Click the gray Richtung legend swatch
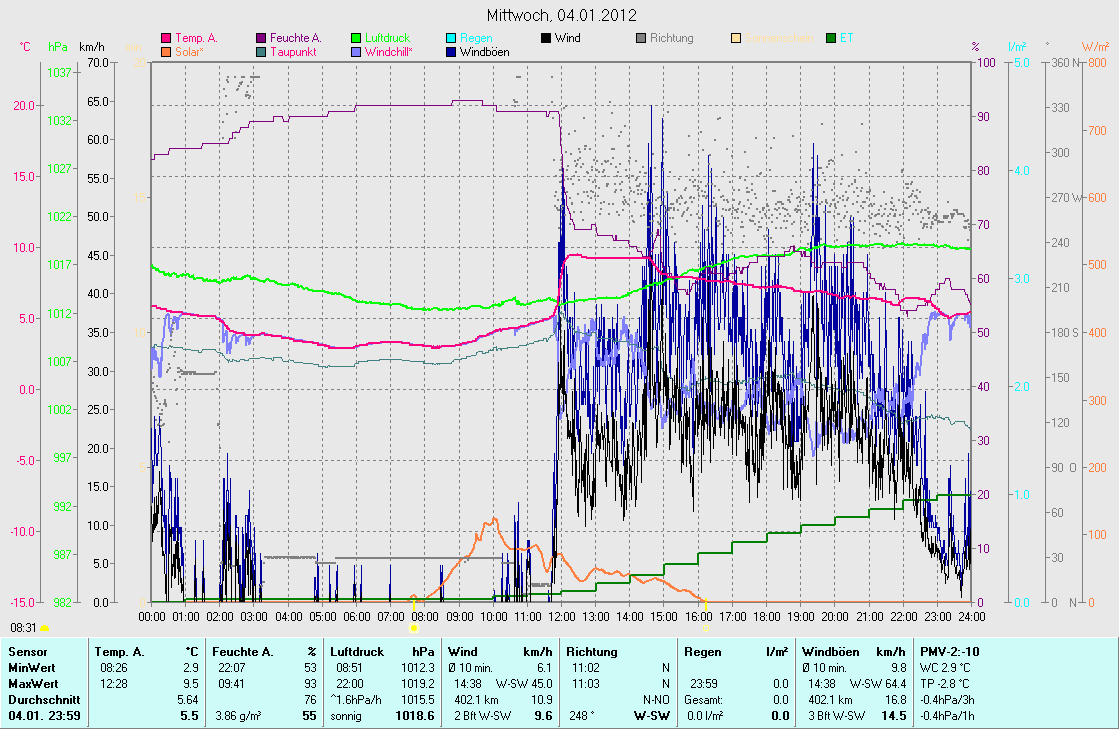 pos(641,38)
